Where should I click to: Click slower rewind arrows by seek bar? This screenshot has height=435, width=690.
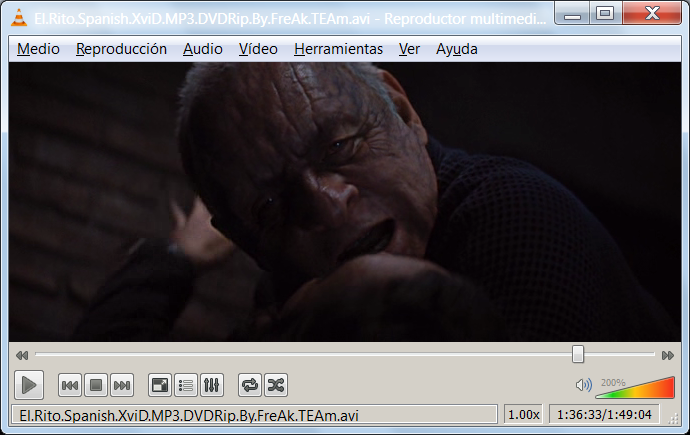22,355
